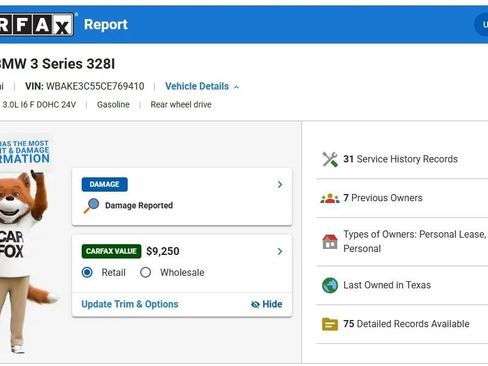Open the Update Trim & Options link

(x=130, y=304)
